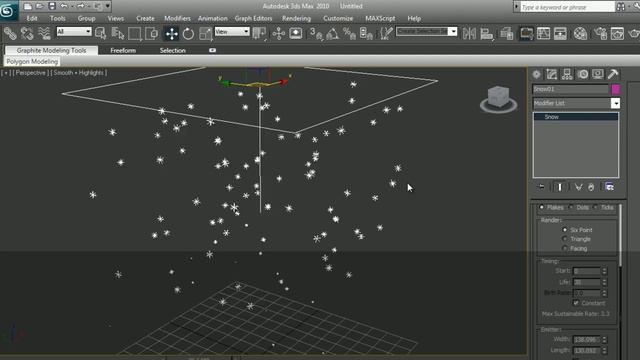640x360 pixels.
Task: Open the Curve Editor icon
Action: pyautogui.click(x=543, y=33)
